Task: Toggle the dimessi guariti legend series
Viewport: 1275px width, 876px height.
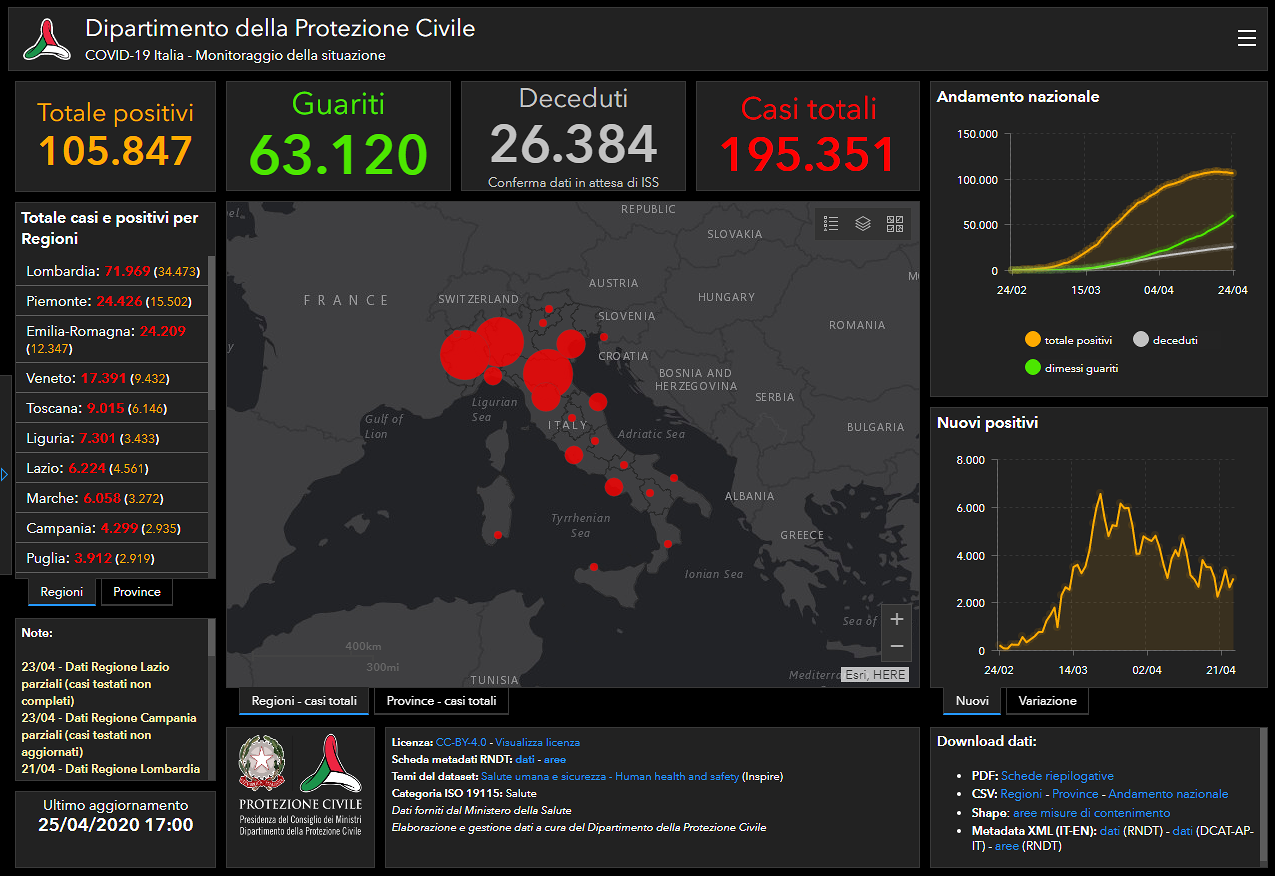Action: pos(1033,368)
